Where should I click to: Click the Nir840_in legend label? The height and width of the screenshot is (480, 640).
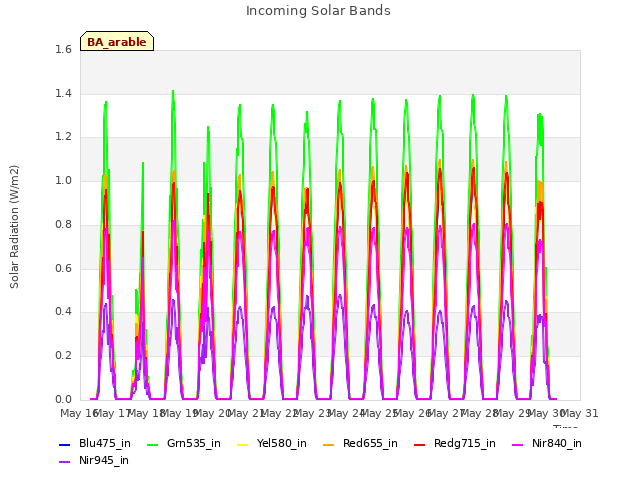[556, 443]
